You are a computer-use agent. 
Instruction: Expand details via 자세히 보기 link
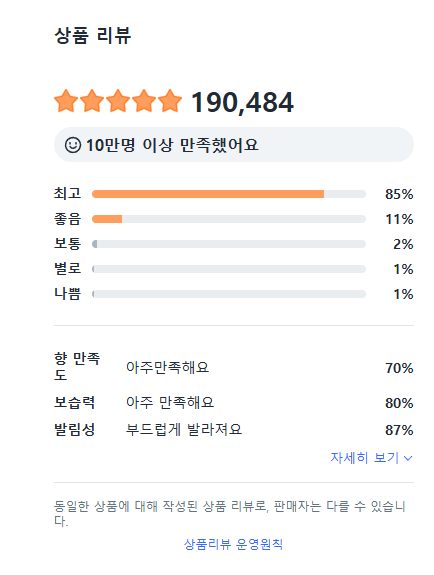tap(371, 458)
